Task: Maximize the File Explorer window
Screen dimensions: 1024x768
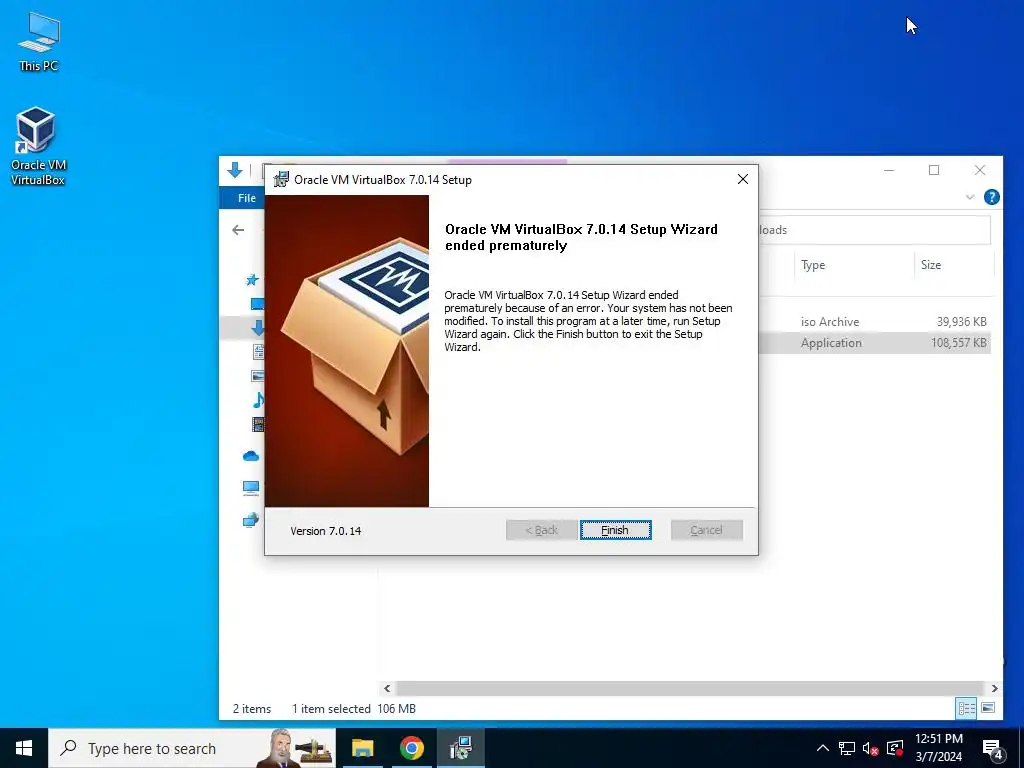Action: click(x=934, y=170)
